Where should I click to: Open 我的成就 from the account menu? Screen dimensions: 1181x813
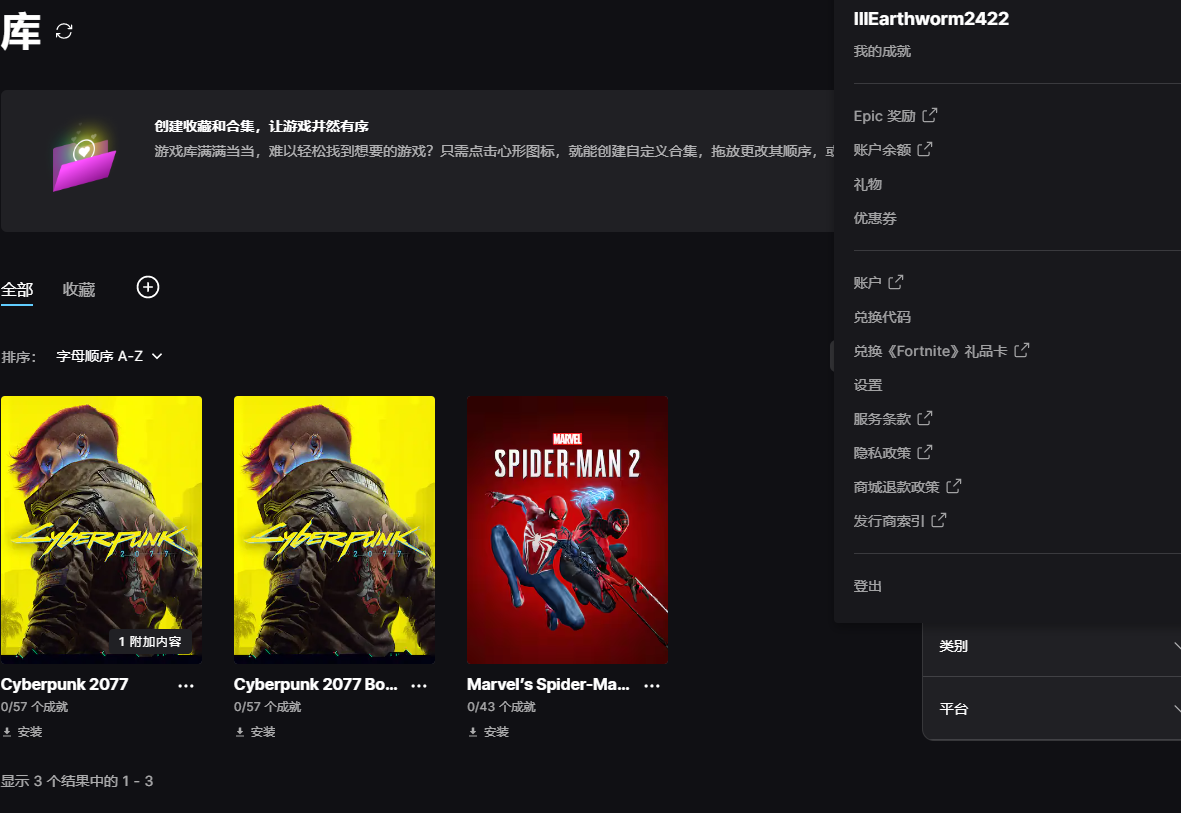[x=882, y=51]
